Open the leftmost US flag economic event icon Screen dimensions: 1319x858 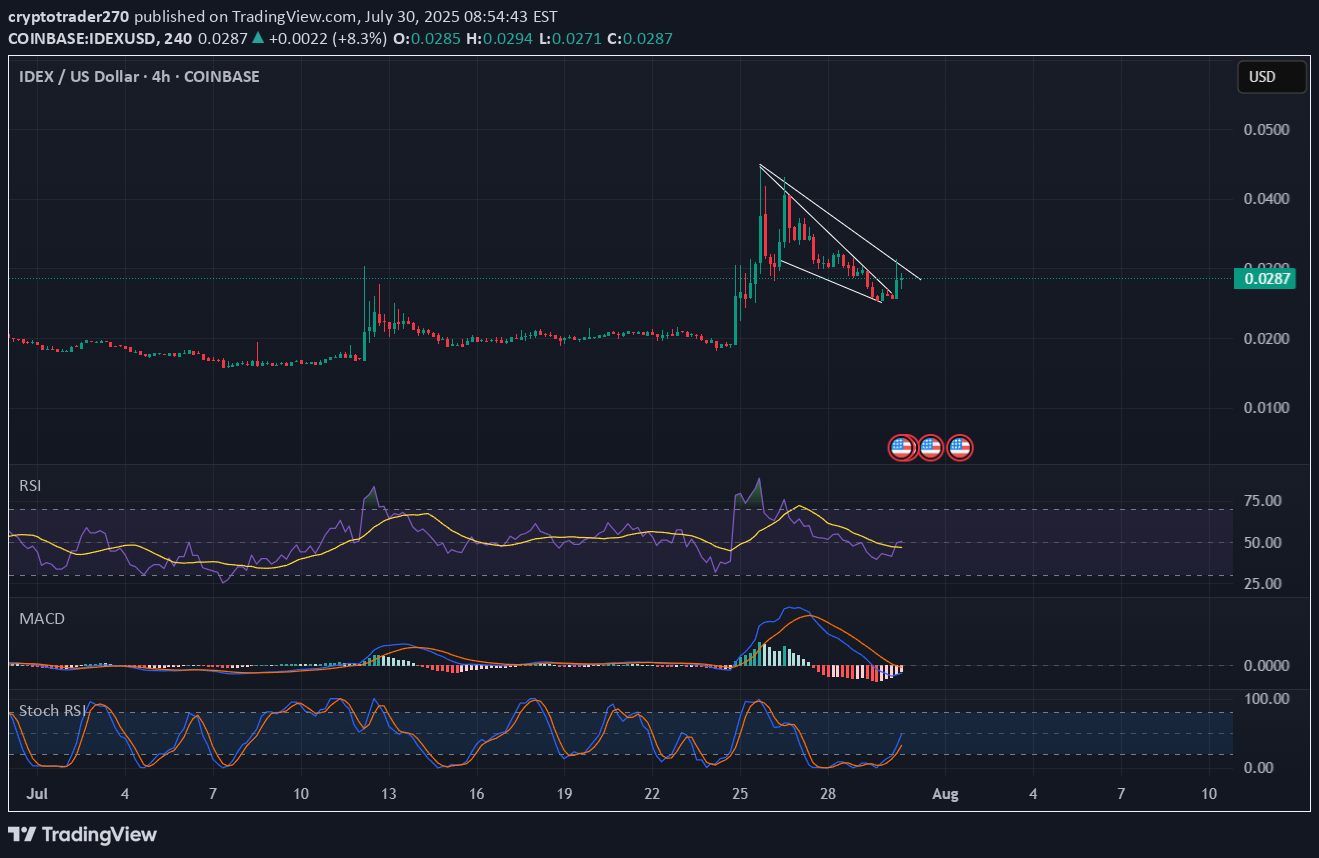902,447
